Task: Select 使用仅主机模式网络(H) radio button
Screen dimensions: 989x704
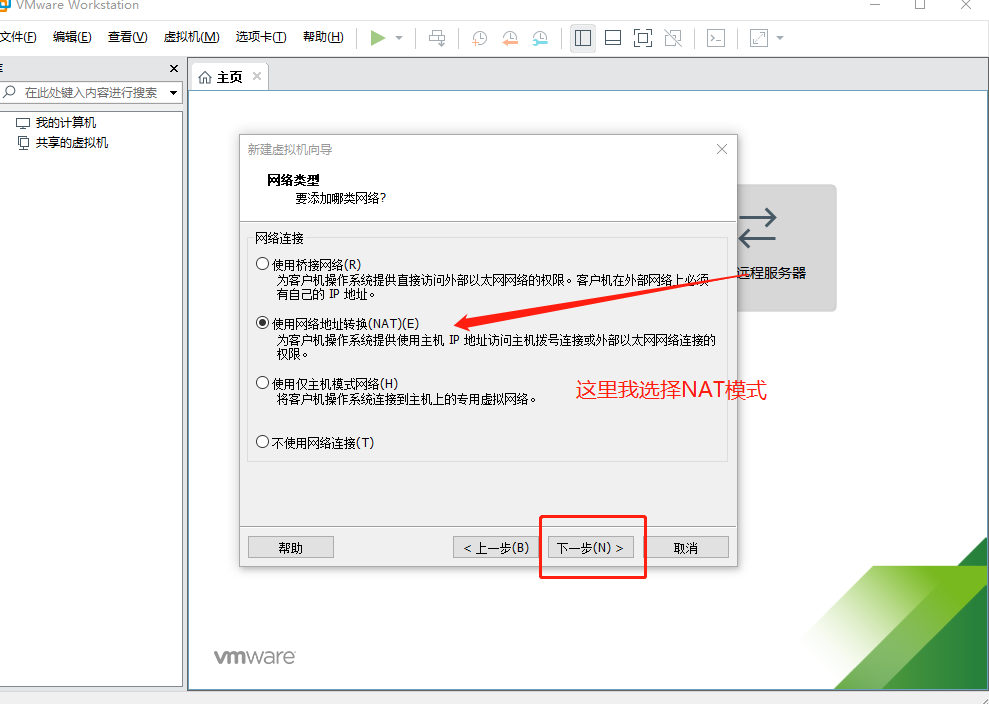Action: click(x=262, y=383)
